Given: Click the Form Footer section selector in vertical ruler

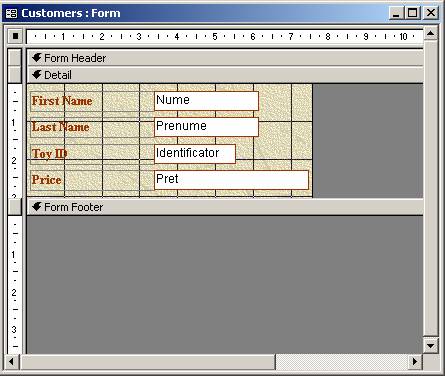Looking at the screenshot, I should (x=15, y=207).
